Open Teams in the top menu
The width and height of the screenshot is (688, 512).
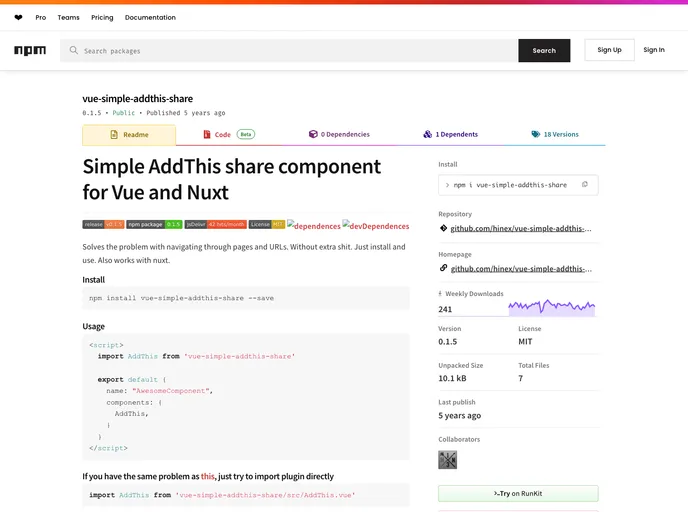click(68, 18)
